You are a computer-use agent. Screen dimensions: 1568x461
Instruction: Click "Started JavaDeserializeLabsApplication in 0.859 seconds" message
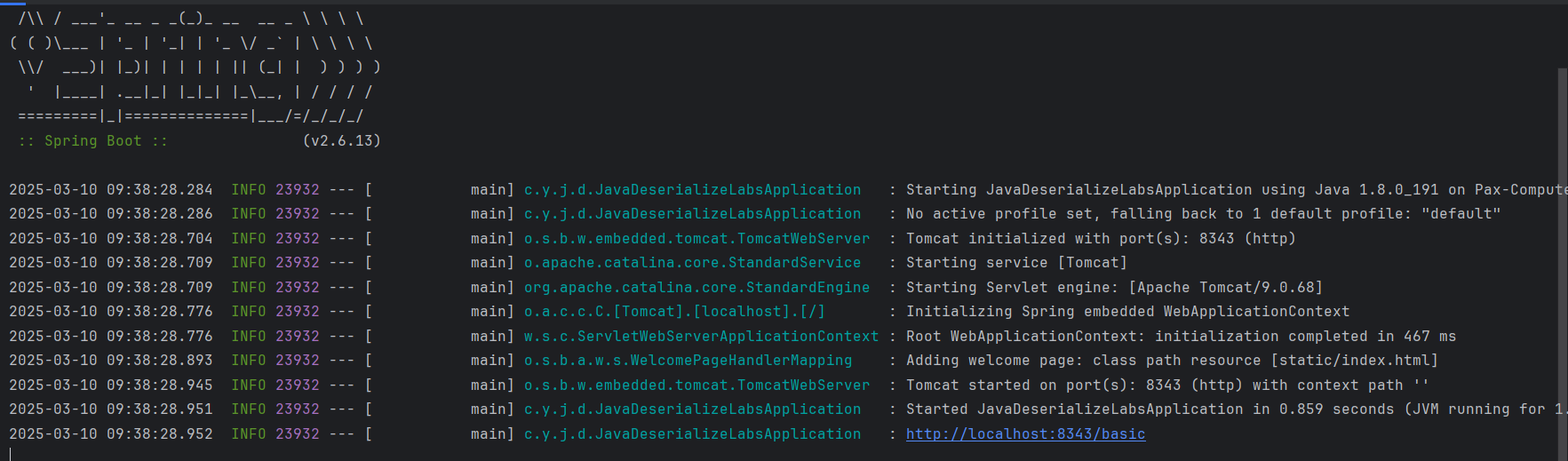[x=1150, y=409]
